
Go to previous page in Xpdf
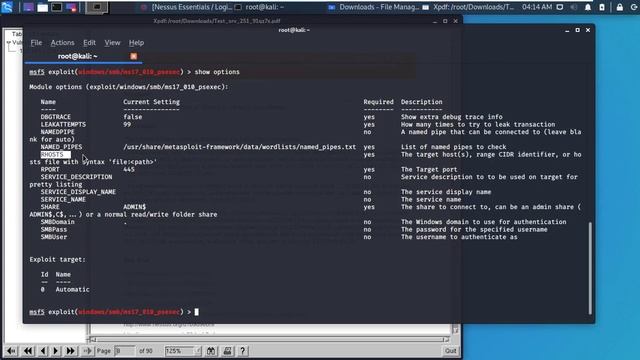tap(43, 351)
